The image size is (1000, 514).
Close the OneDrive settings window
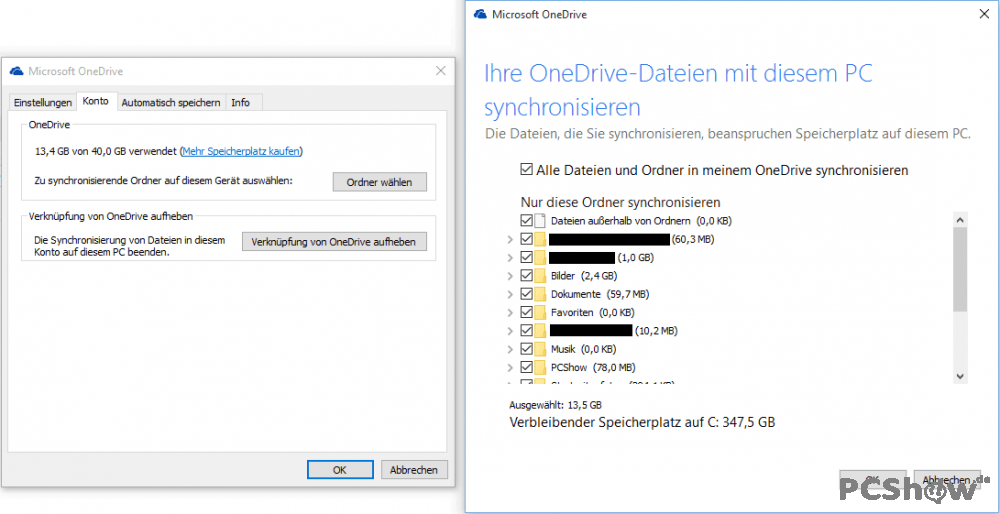[441, 71]
